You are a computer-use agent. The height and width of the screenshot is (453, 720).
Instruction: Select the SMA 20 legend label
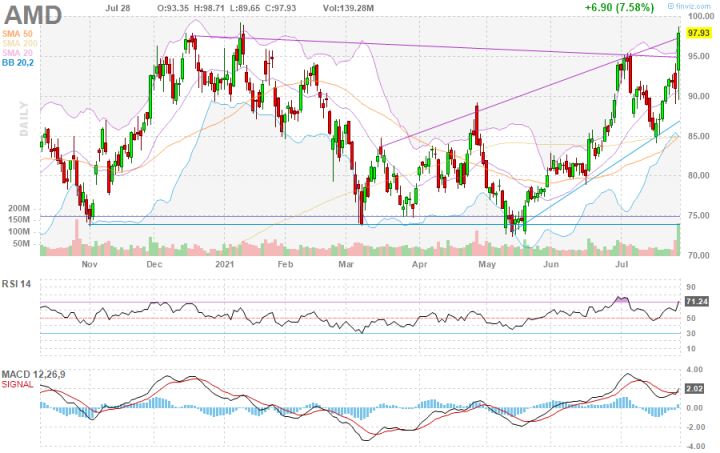coord(17,53)
